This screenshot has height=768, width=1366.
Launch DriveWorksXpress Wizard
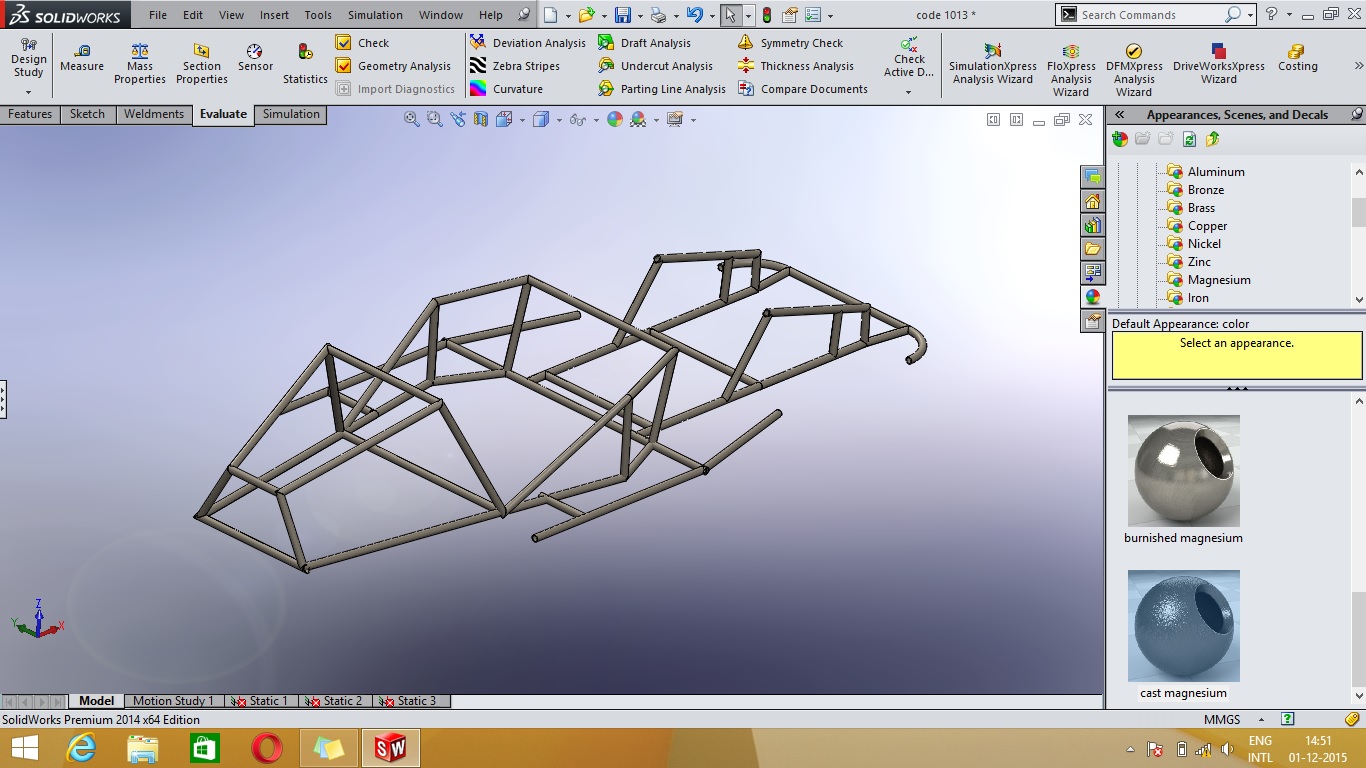coord(1219,64)
